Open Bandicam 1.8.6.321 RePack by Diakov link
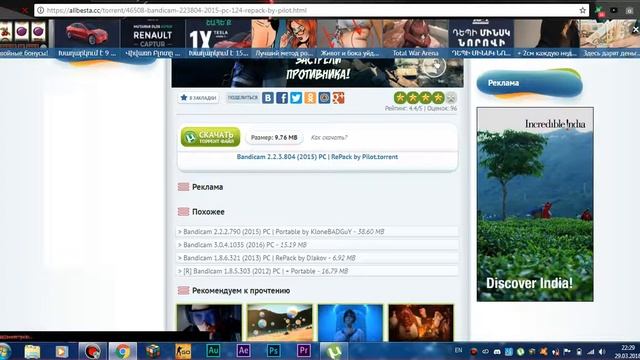640x360 pixels. [x=269, y=258]
